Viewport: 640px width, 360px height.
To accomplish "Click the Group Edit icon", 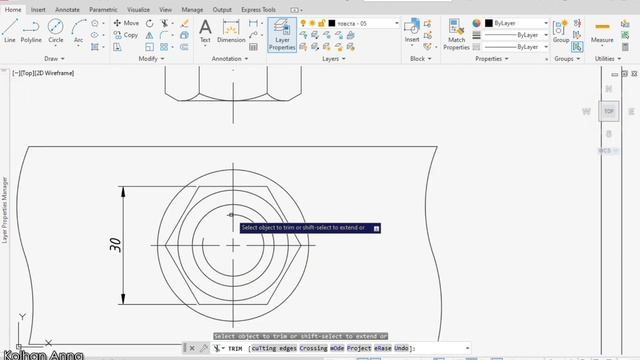I will [x=577, y=36].
